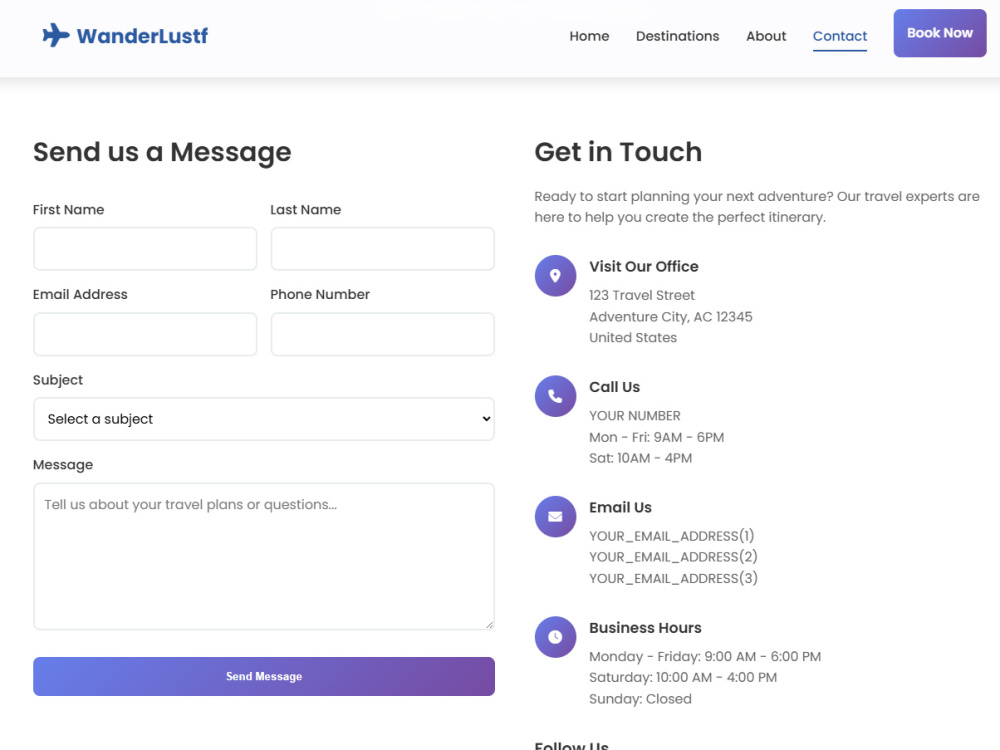Click the 'Email Address' label
Image resolution: width=1000 pixels, height=750 pixels.
coord(80,295)
